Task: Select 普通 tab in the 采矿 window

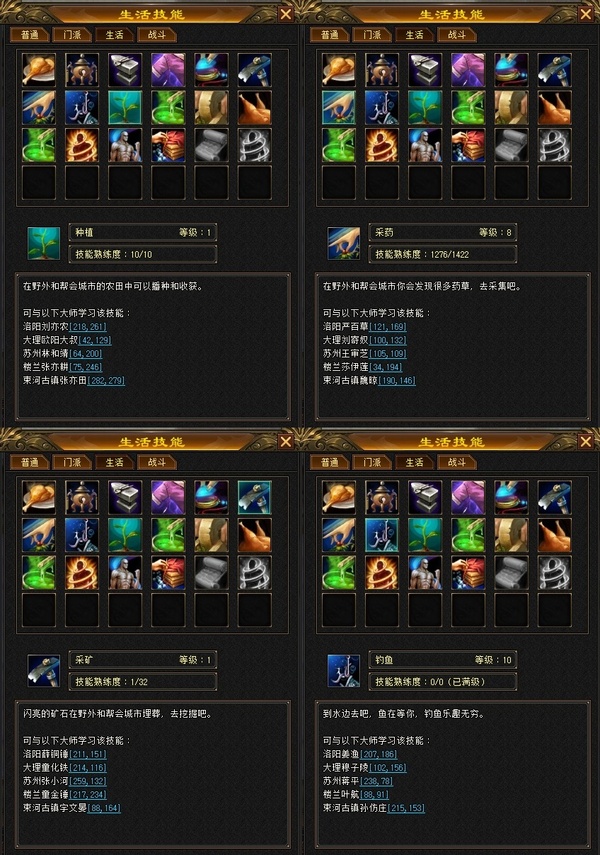Action: coord(29,462)
